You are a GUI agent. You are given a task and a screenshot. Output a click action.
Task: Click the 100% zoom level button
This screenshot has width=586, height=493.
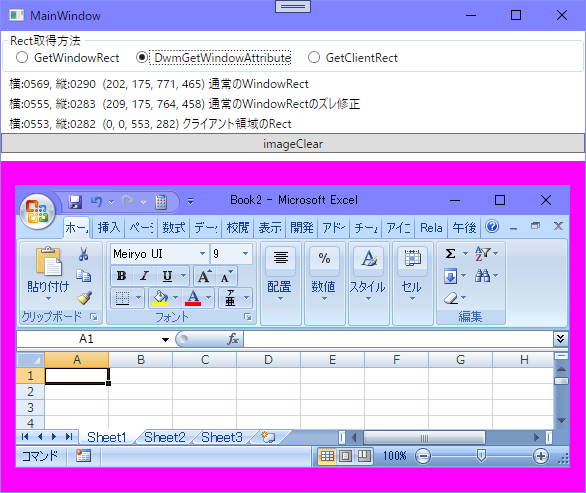[394, 456]
